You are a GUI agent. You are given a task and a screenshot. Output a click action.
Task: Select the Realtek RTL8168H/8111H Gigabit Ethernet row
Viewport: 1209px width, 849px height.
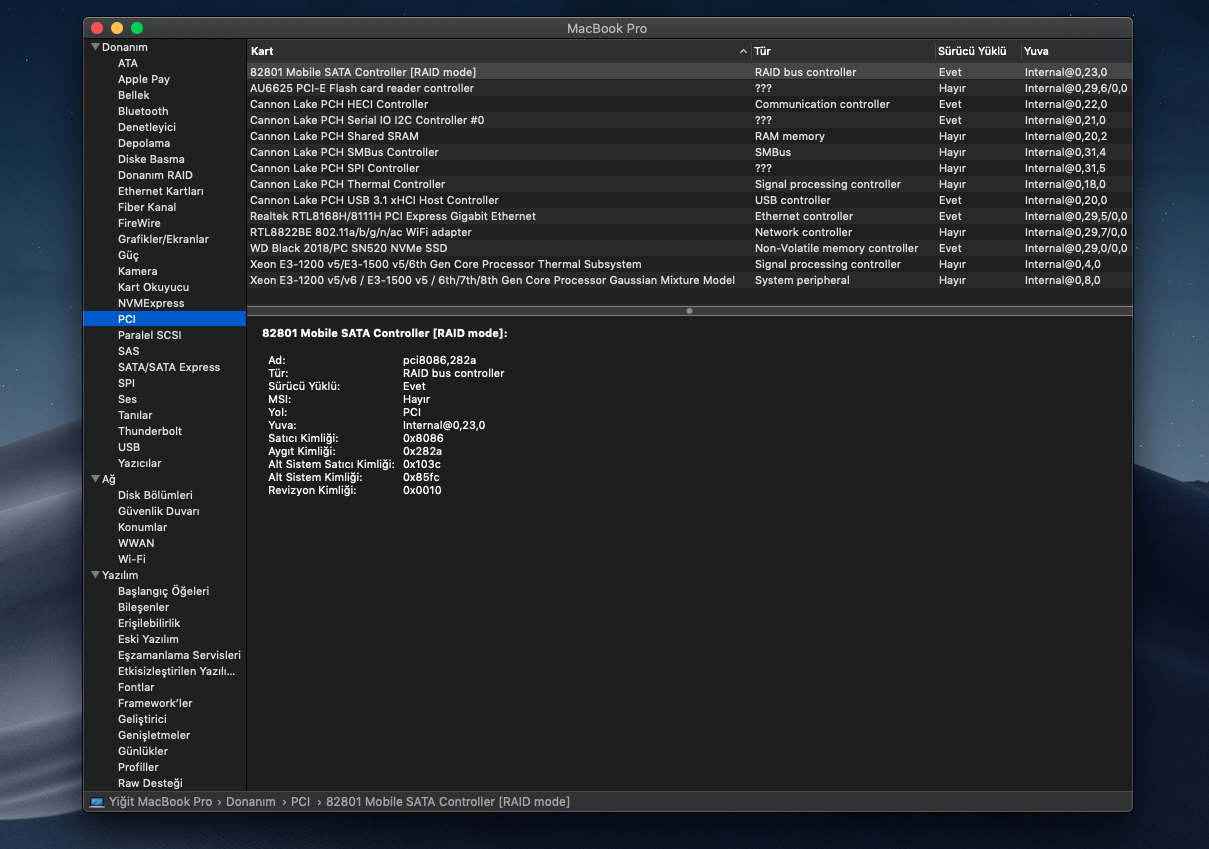(690, 216)
